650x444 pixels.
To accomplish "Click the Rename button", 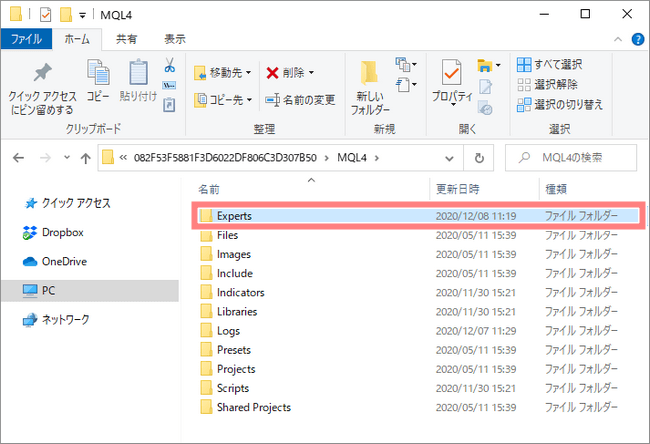I will 300,100.
